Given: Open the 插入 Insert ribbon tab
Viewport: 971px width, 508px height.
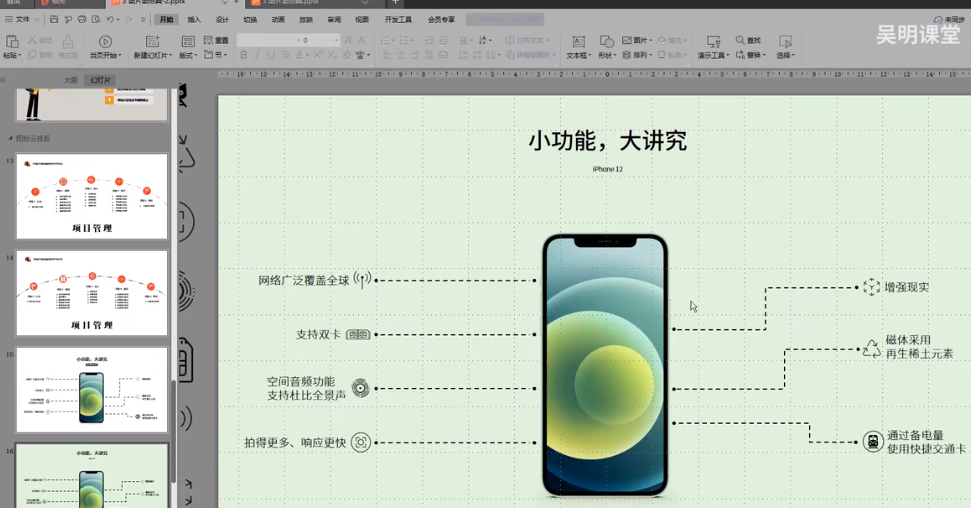Looking at the screenshot, I should click(x=194, y=19).
